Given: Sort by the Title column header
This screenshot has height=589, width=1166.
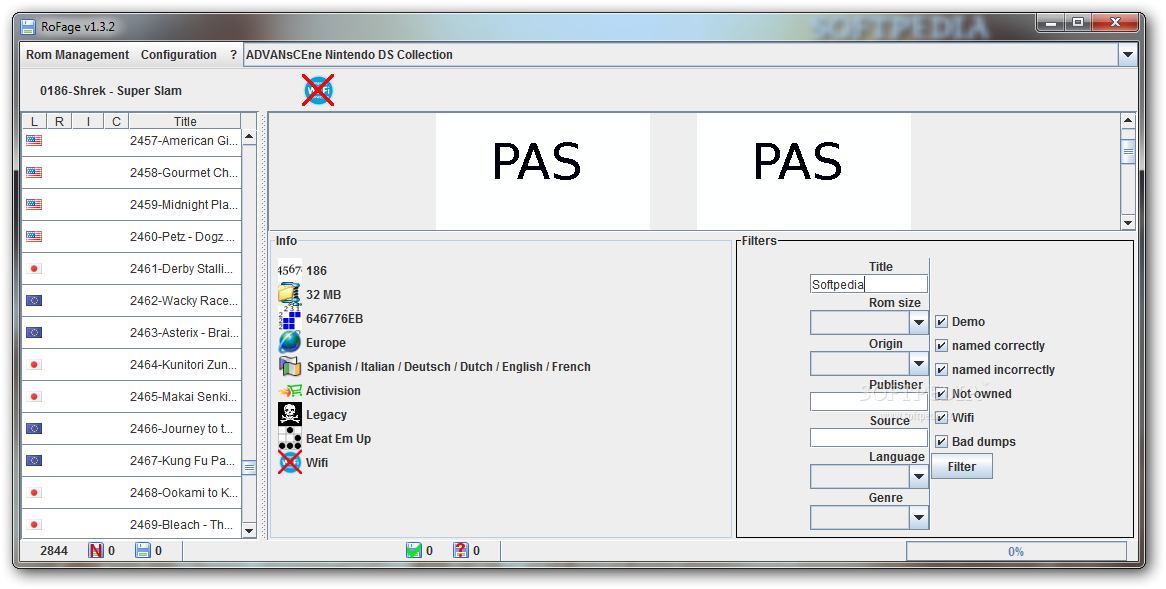Looking at the screenshot, I should click(x=185, y=121).
